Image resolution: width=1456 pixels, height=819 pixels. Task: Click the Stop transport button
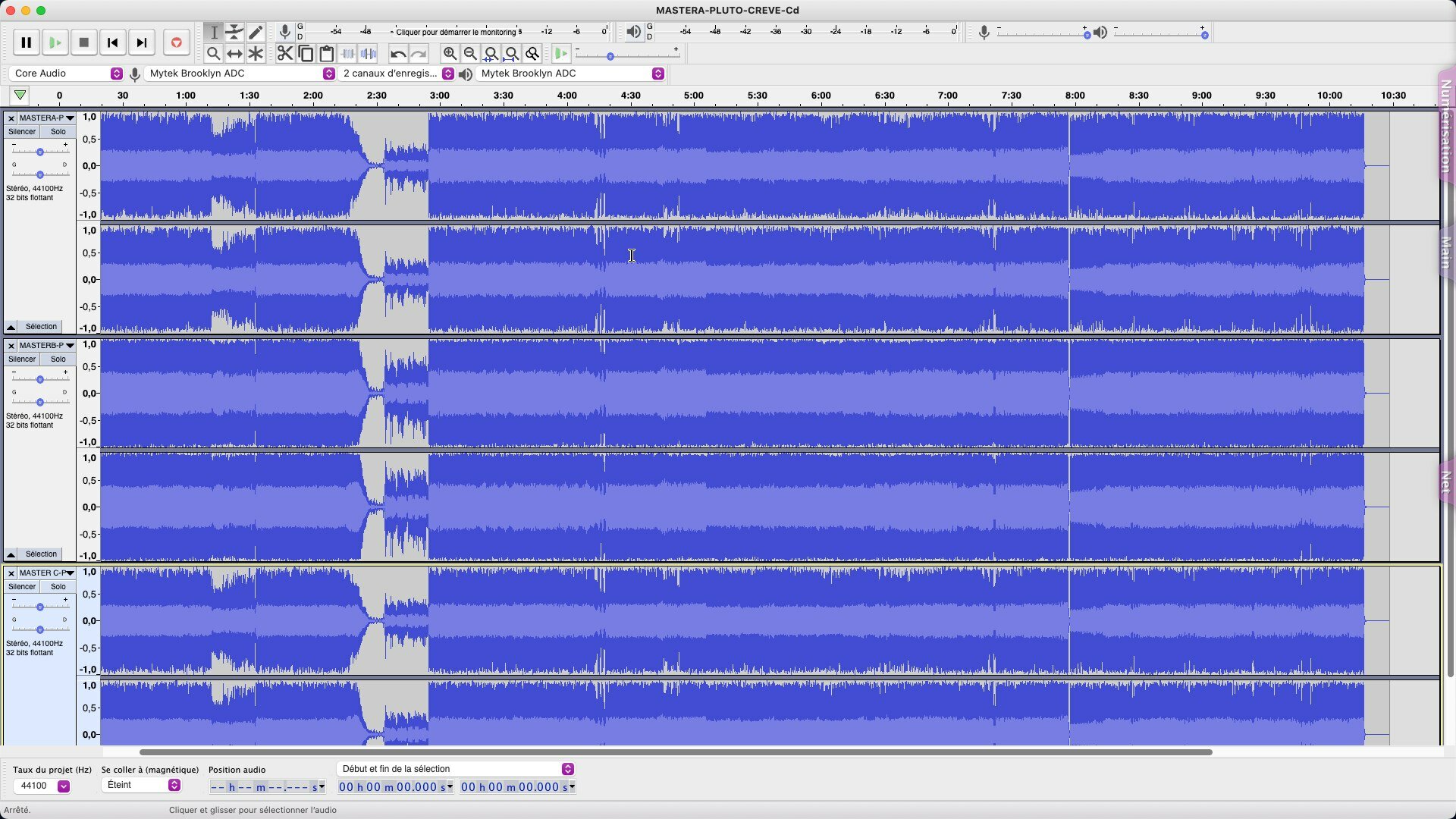(x=84, y=42)
